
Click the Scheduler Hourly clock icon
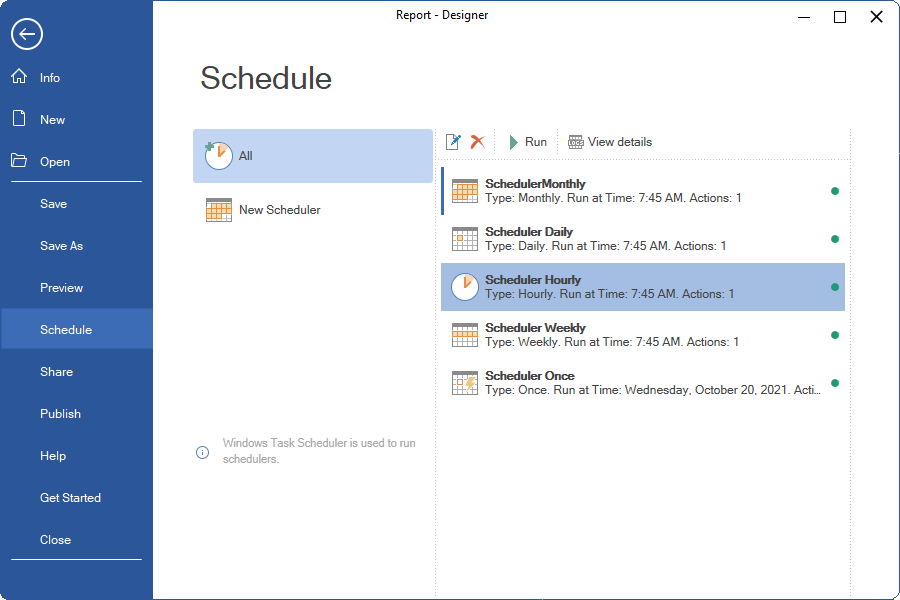464,287
